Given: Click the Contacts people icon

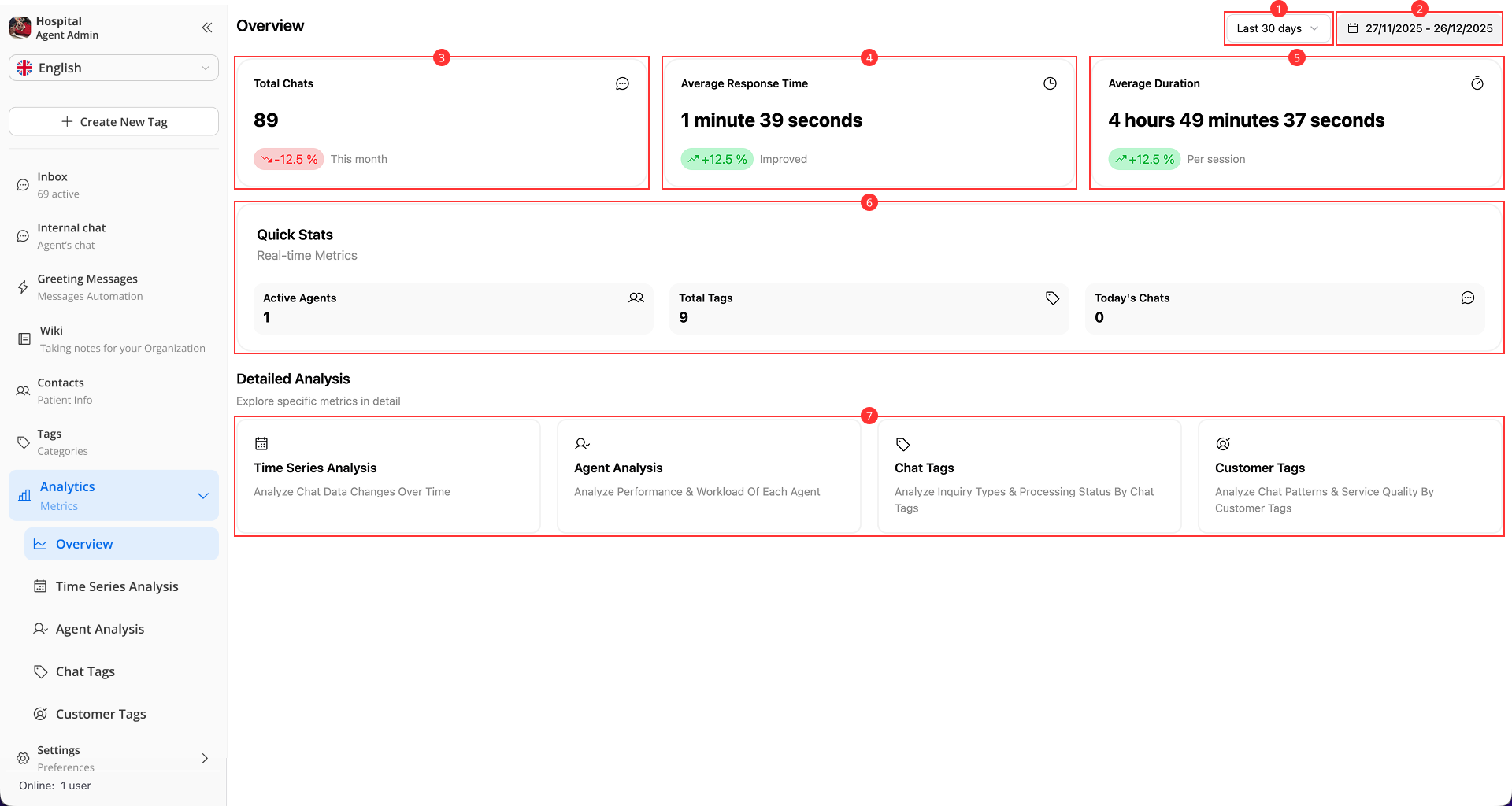Looking at the screenshot, I should pyautogui.click(x=23, y=391).
